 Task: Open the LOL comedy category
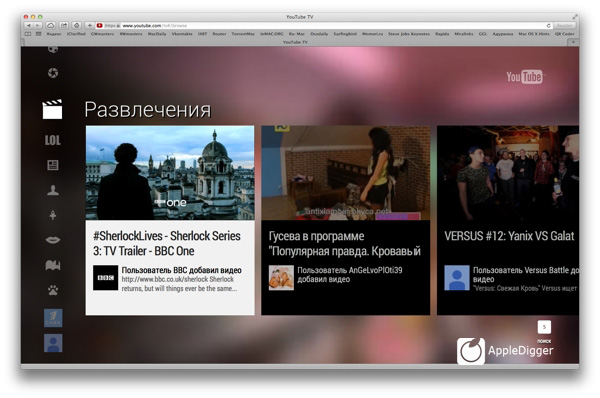tap(53, 140)
